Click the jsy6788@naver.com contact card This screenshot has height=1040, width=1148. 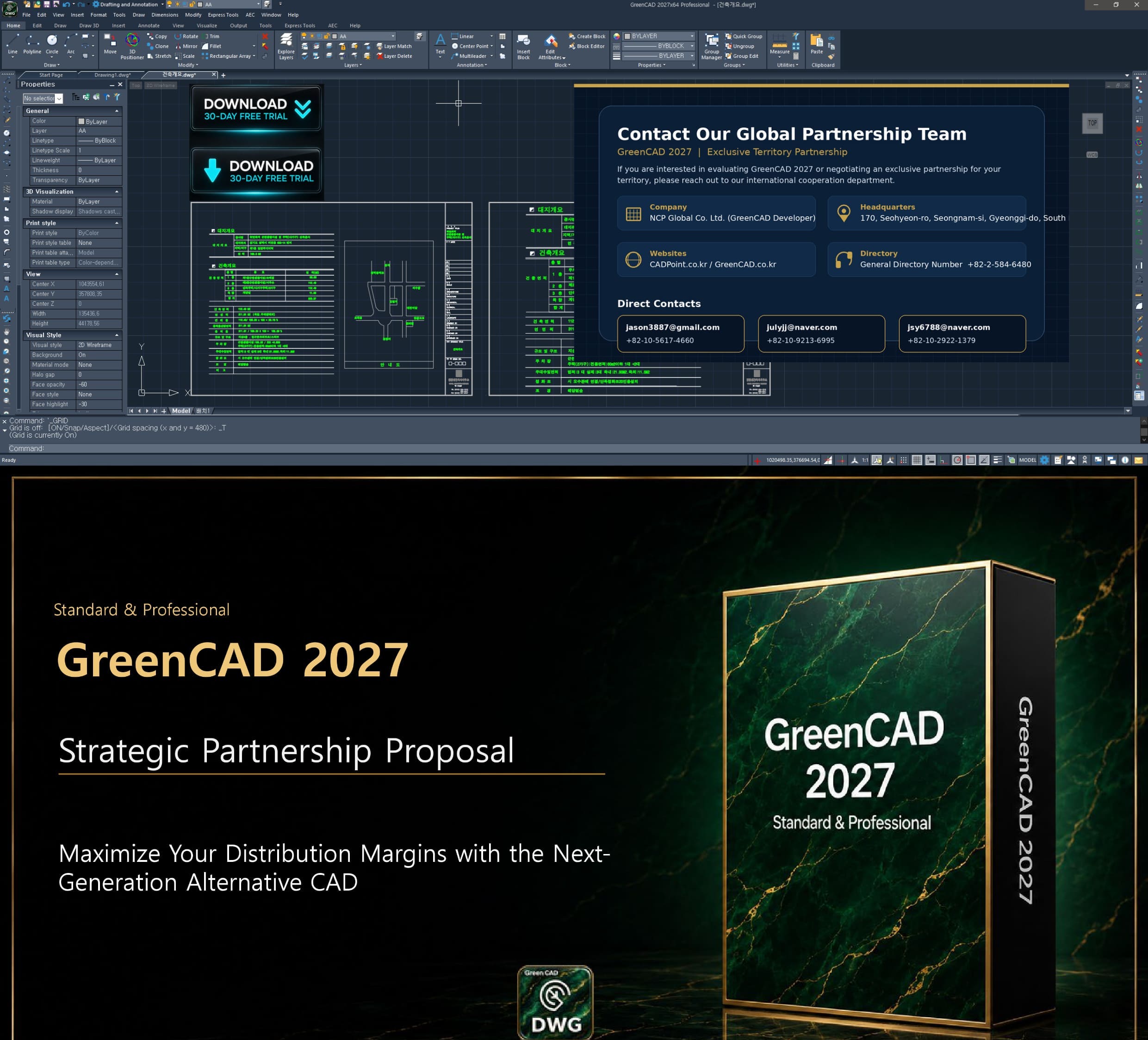point(962,334)
